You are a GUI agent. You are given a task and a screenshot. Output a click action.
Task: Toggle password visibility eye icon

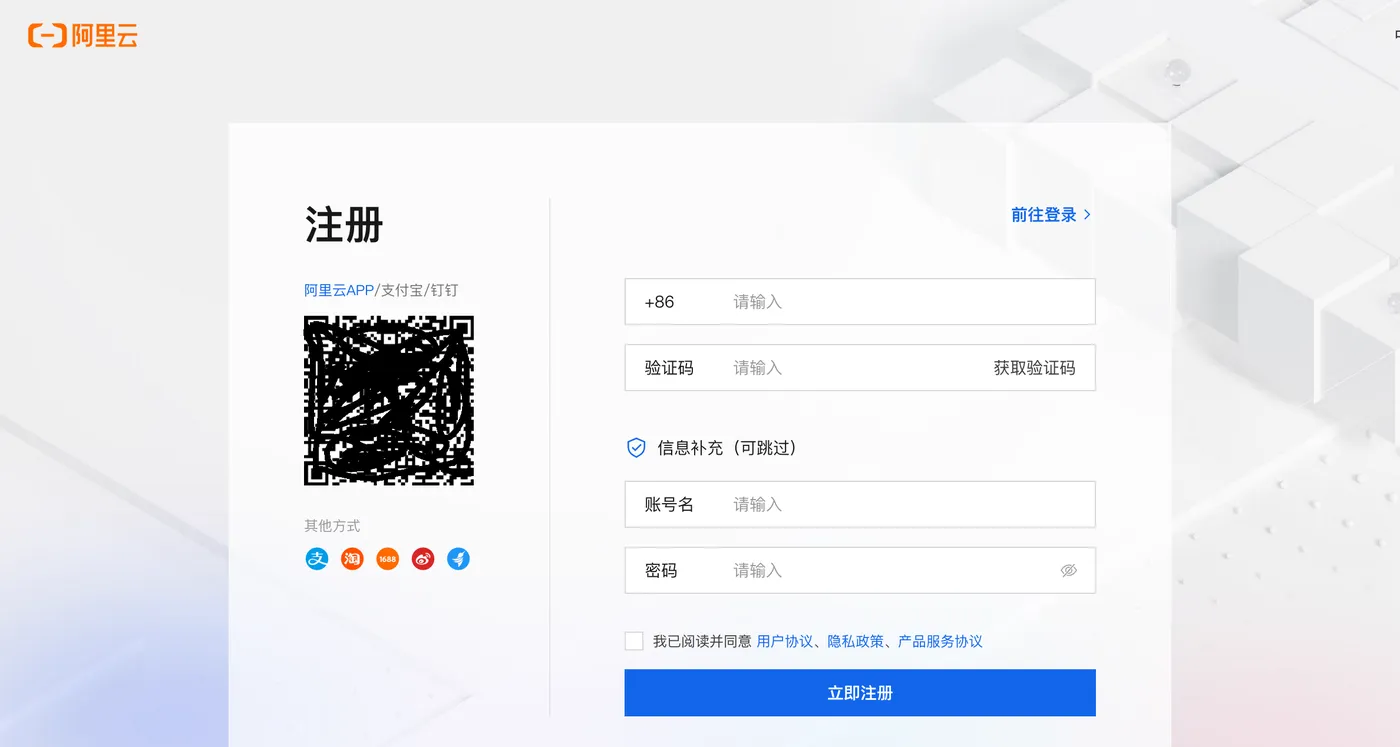click(1069, 571)
